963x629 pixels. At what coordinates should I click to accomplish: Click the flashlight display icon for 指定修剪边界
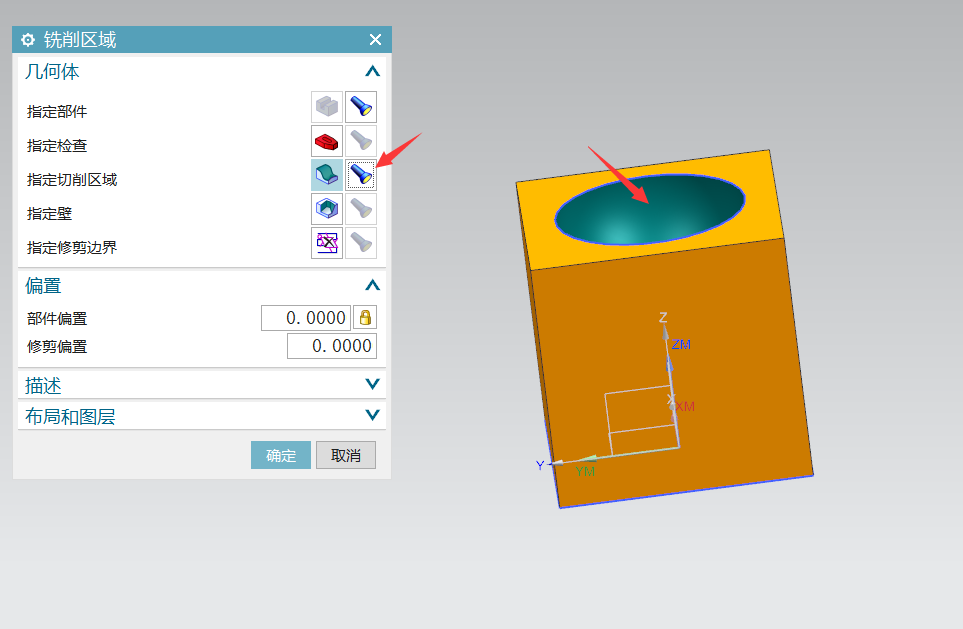(x=360, y=243)
